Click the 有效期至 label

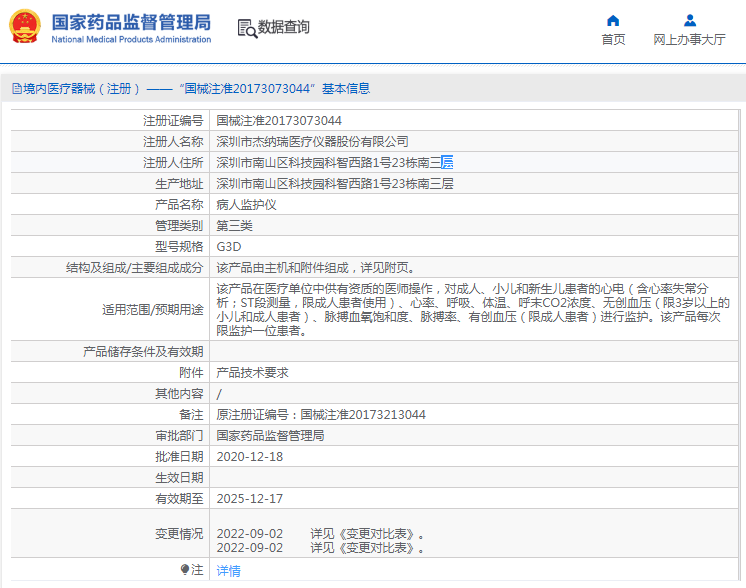(179, 499)
